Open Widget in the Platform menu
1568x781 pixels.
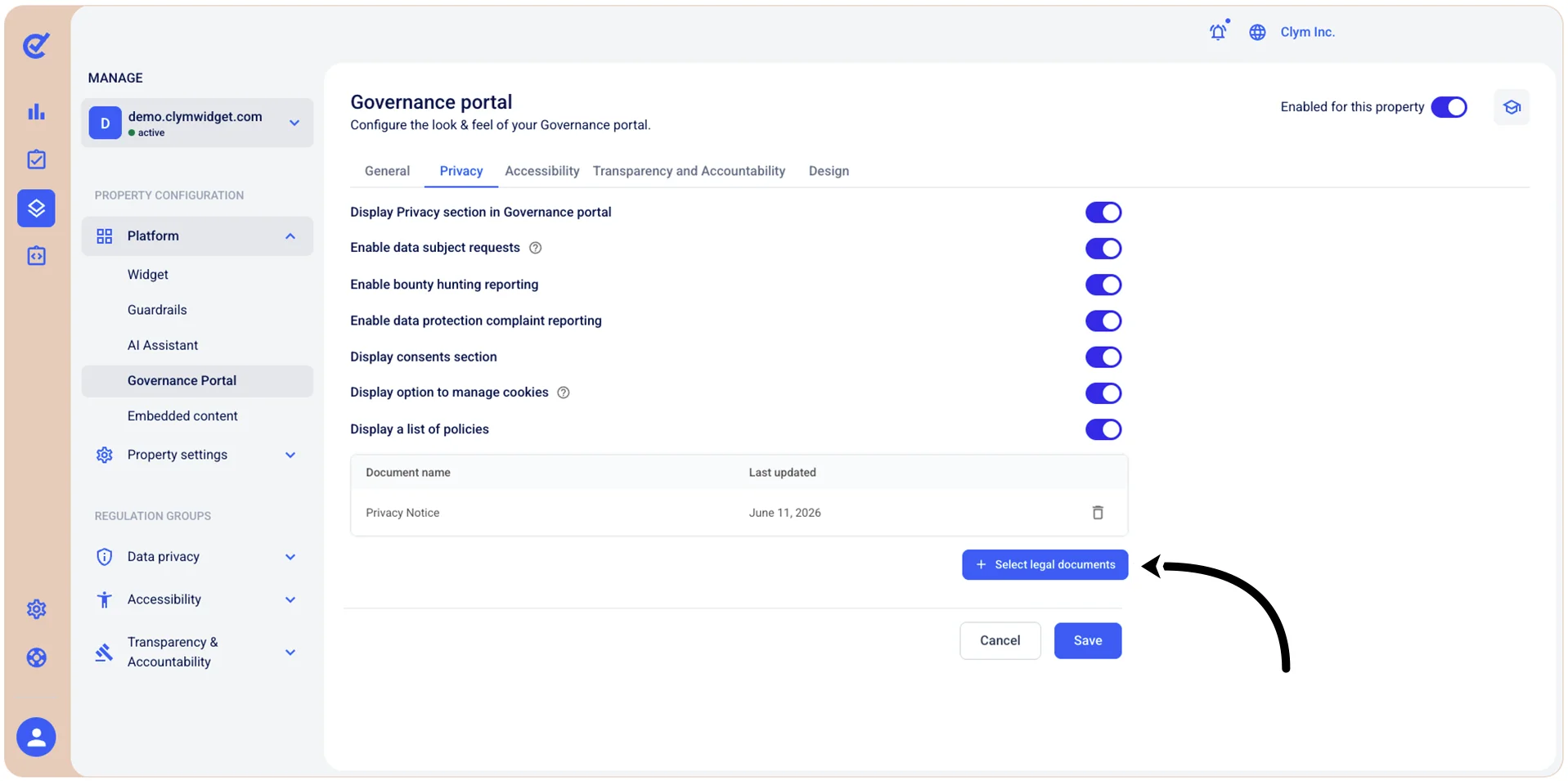[x=148, y=275]
